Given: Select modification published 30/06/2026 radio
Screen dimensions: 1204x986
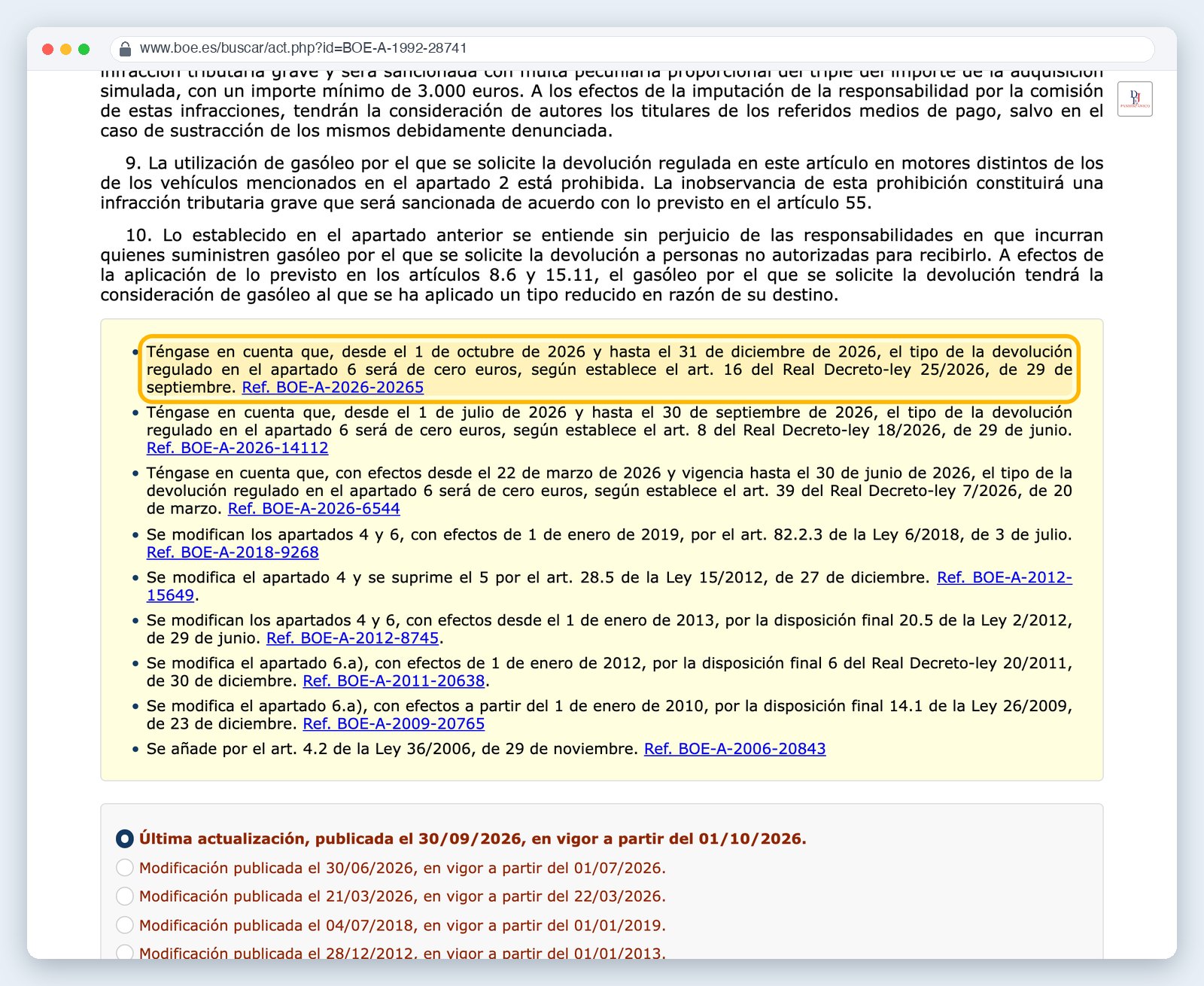Looking at the screenshot, I should pos(125,868).
